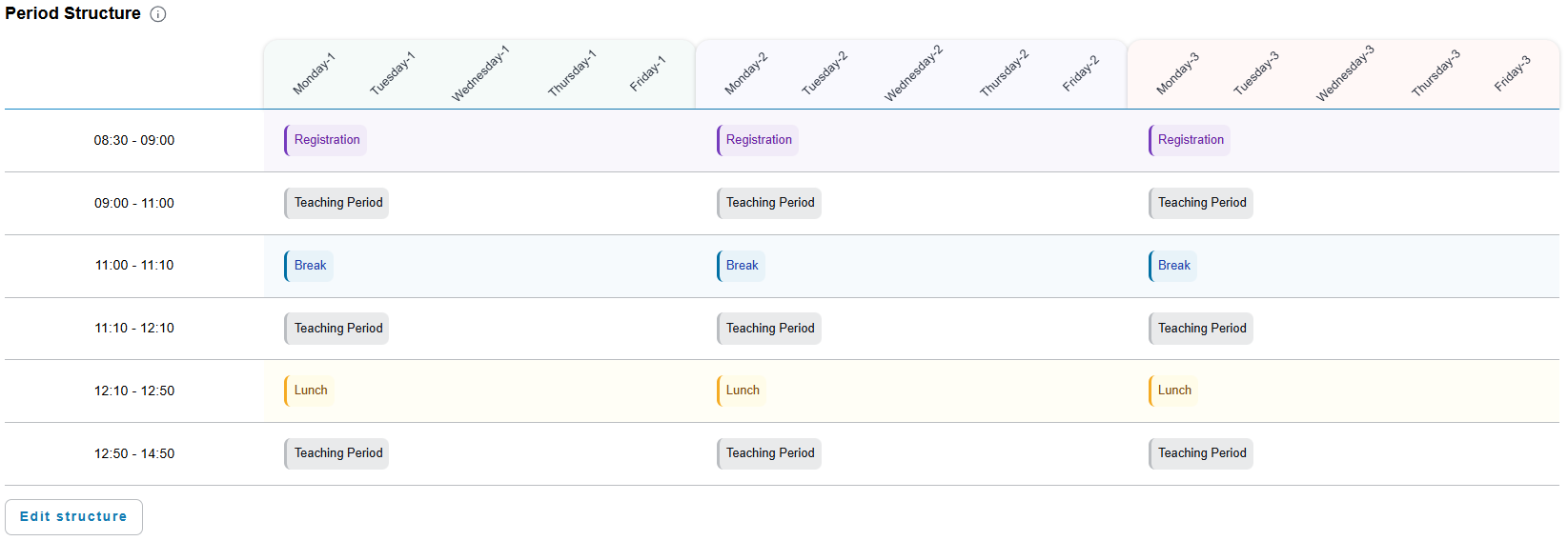This screenshot has height=541, width=1568.
Task: Select the Wednesday-2 column header
Action: coord(913,72)
